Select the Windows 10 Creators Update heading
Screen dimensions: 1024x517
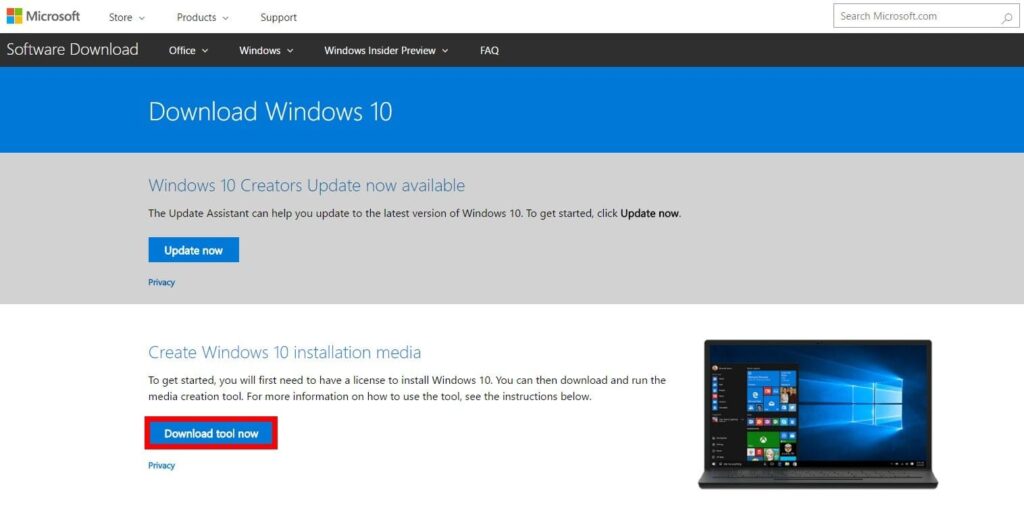point(306,186)
